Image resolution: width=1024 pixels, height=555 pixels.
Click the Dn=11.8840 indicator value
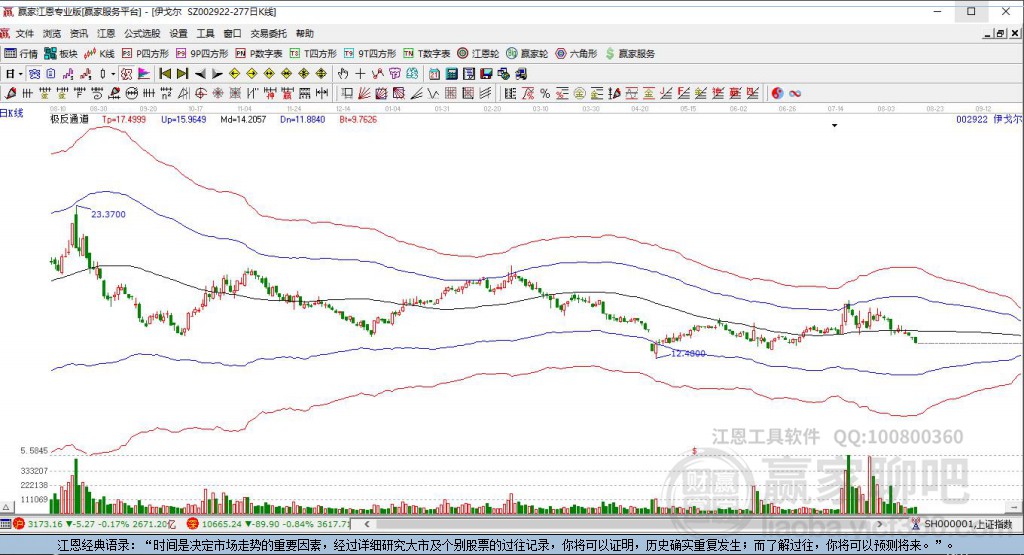point(302,119)
